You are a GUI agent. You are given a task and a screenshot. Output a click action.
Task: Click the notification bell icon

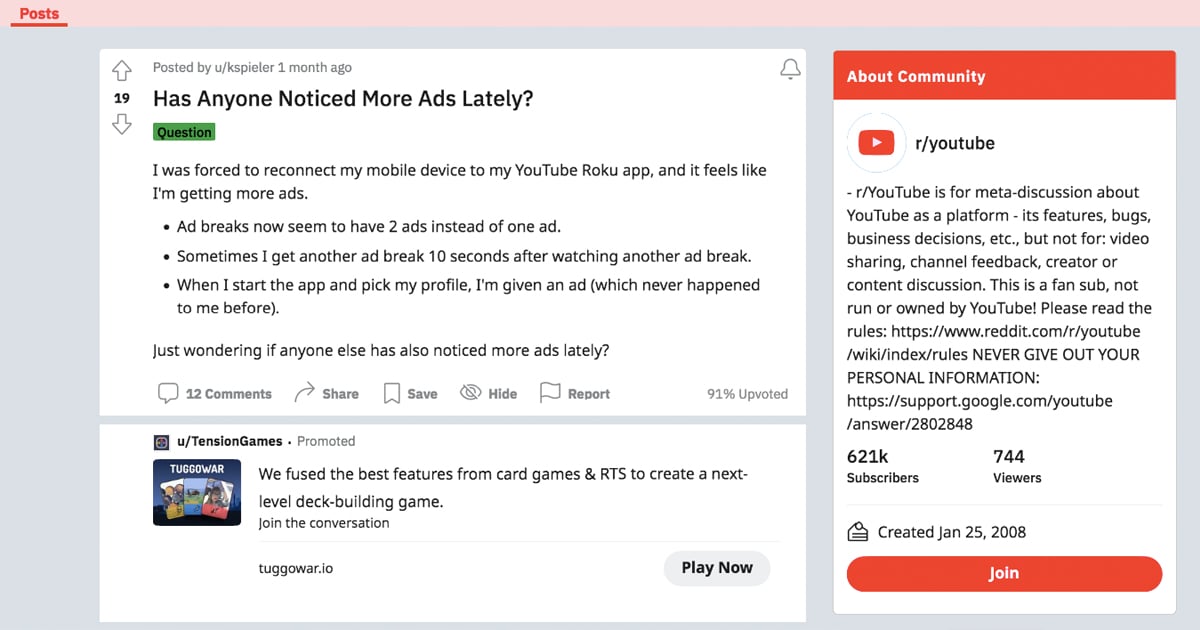[790, 69]
